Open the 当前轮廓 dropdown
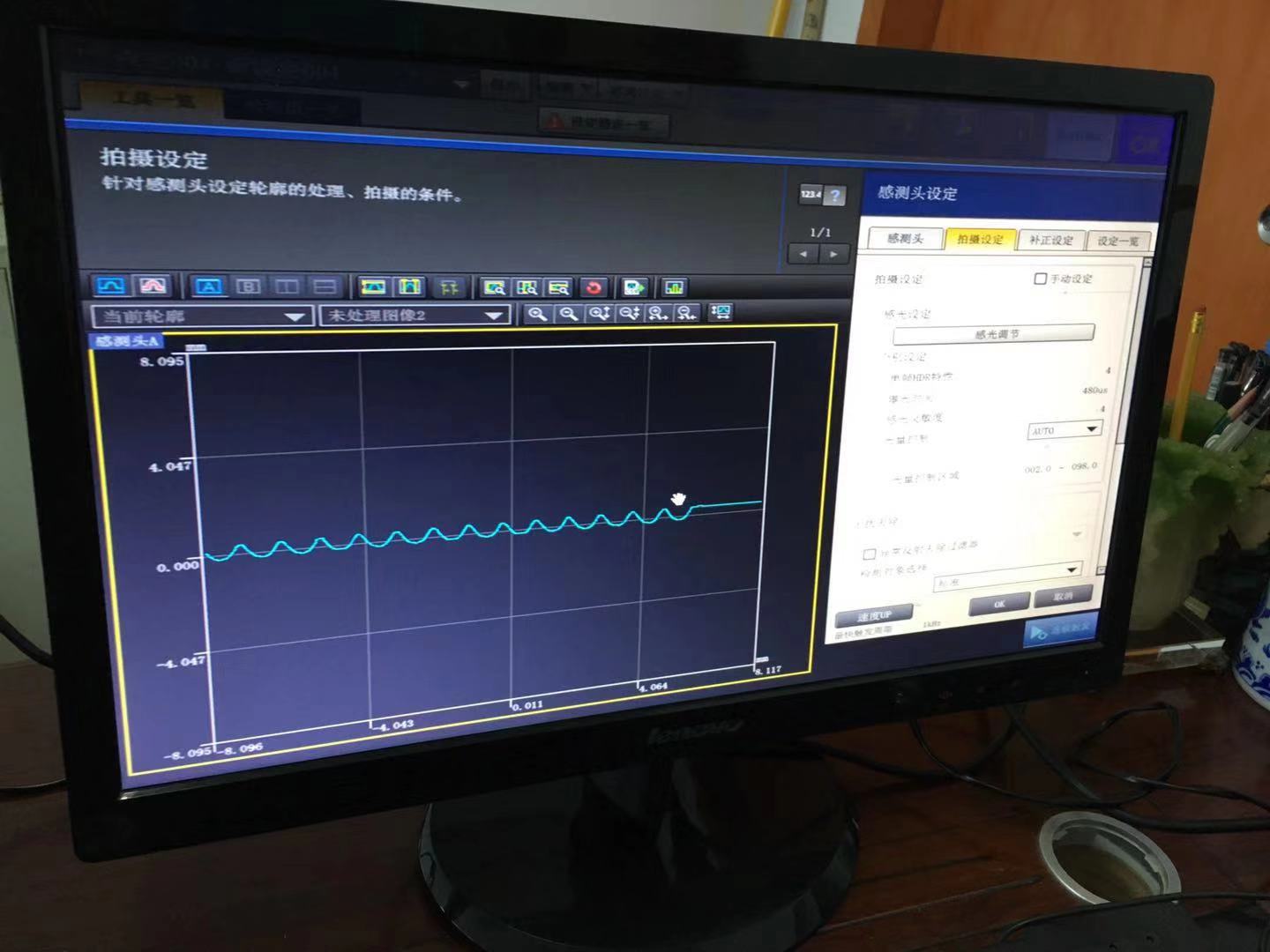This screenshot has height=952, width=1270. (x=202, y=316)
